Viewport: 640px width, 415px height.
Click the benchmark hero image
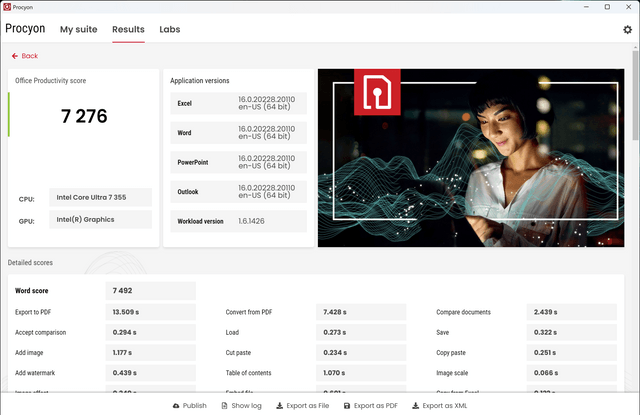coord(471,158)
